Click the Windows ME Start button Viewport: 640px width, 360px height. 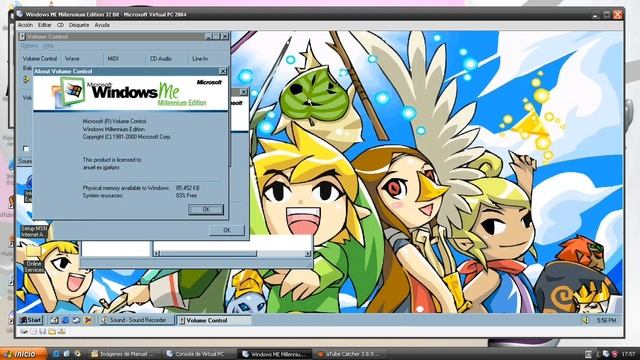tap(31, 320)
